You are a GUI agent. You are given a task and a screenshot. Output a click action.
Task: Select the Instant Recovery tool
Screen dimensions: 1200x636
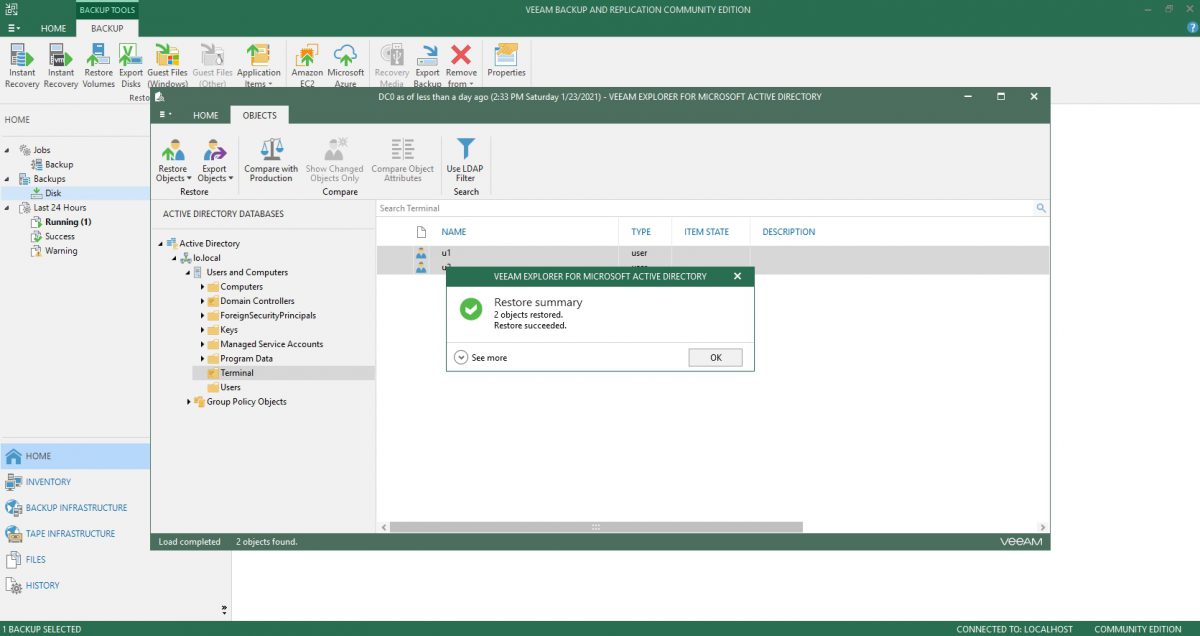coord(21,65)
